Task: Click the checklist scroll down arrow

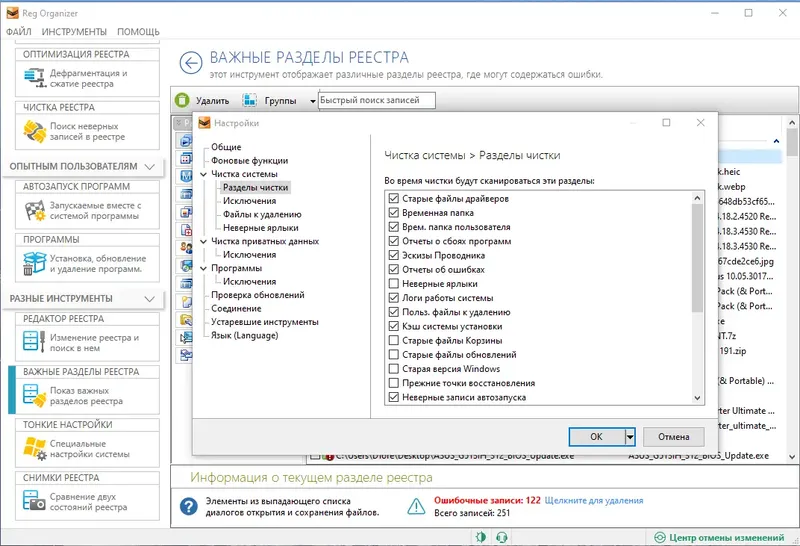Action: pos(697,398)
